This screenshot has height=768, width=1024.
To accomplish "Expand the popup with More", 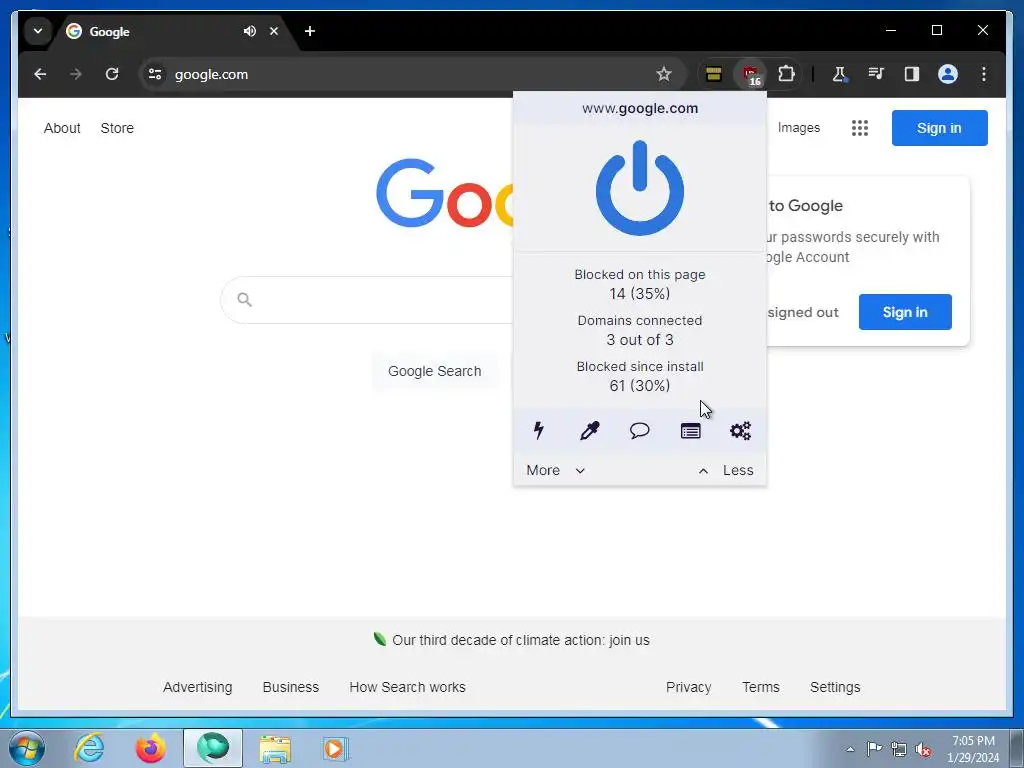I will pyautogui.click(x=555, y=470).
